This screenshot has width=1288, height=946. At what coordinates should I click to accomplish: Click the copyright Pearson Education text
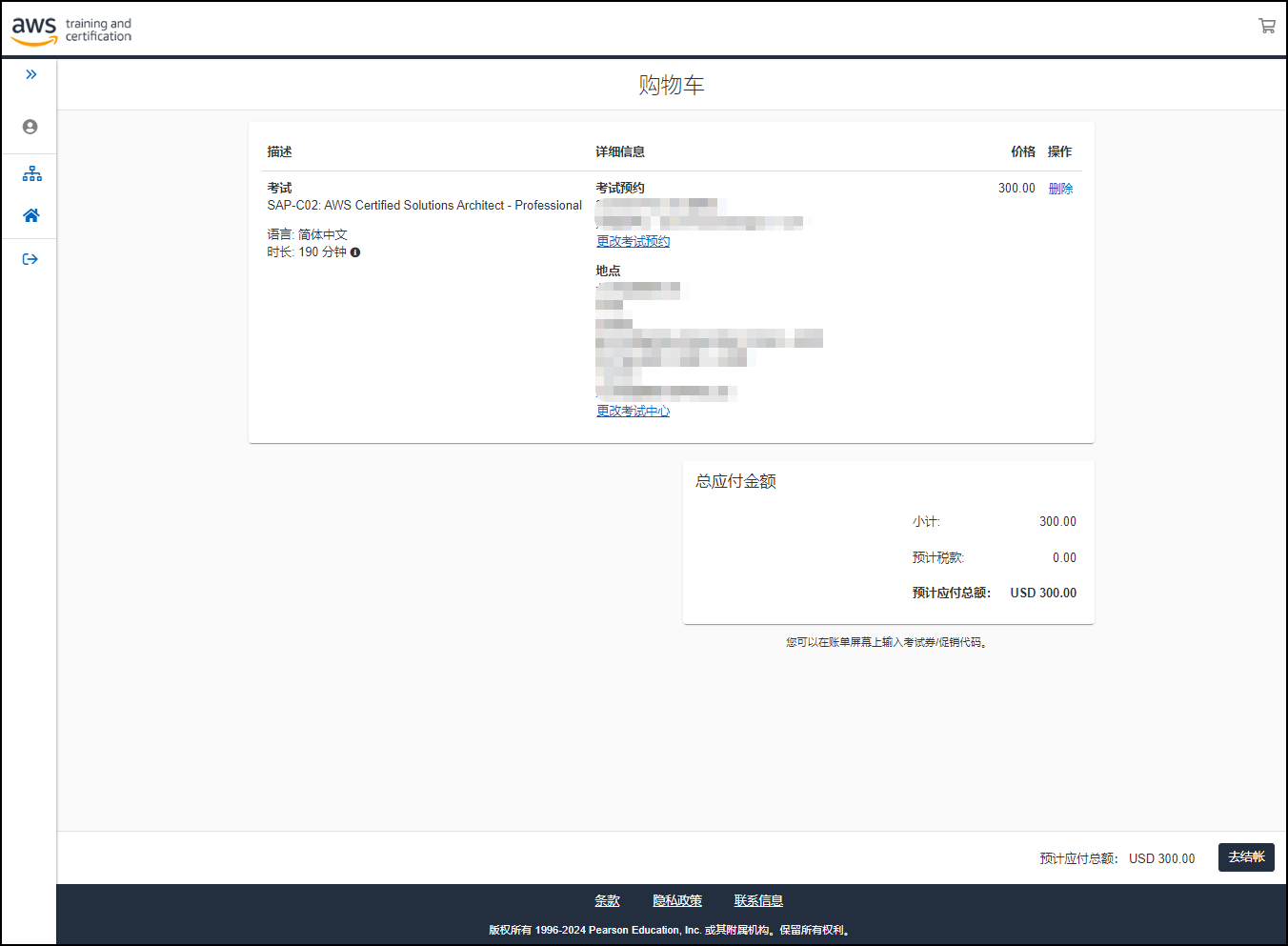pos(671,930)
